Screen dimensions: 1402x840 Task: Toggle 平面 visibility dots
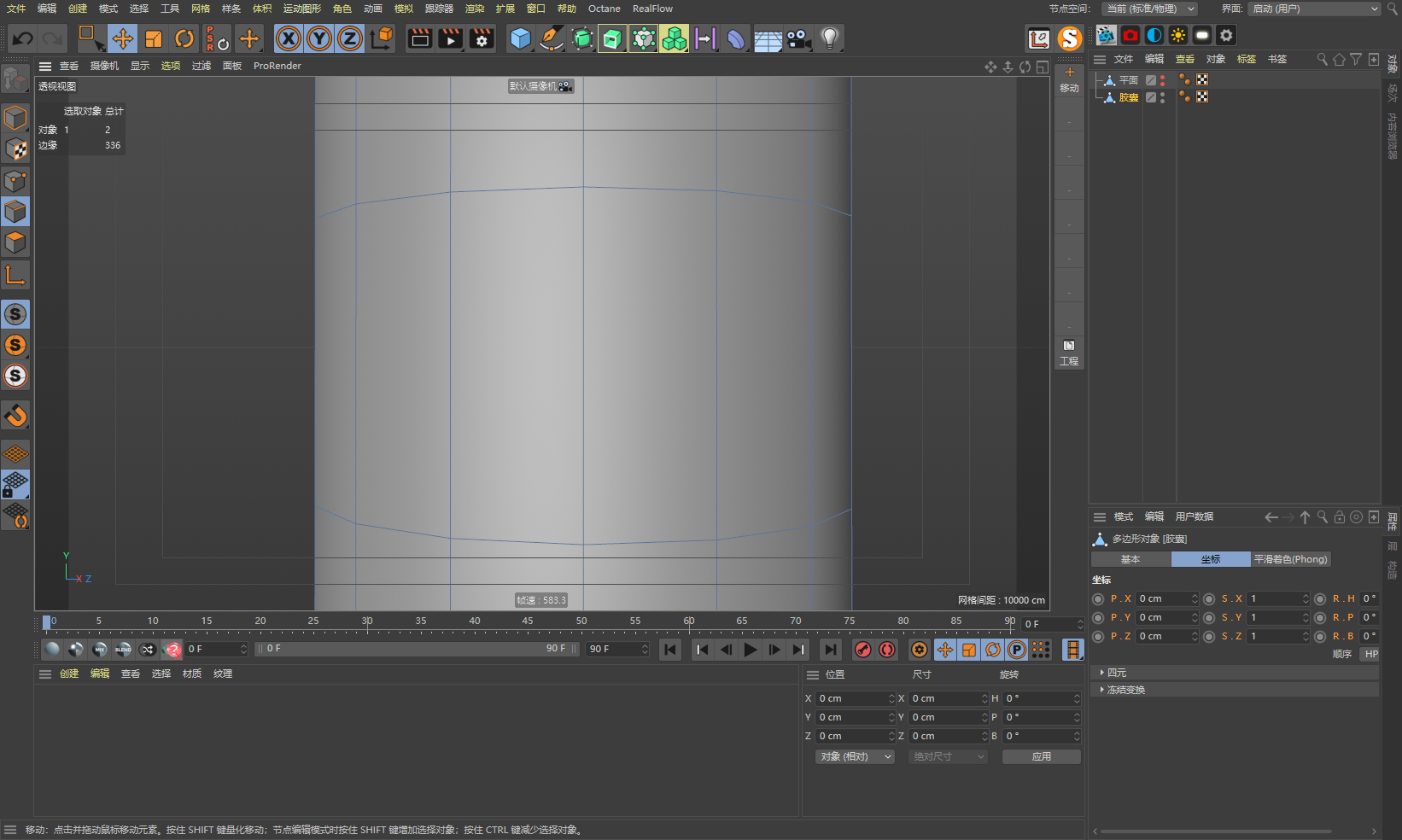[x=1162, y=80]
